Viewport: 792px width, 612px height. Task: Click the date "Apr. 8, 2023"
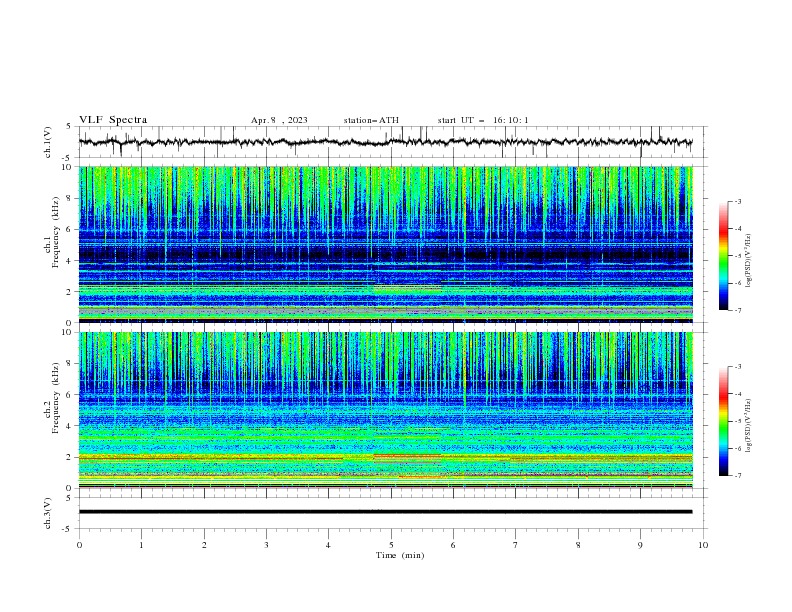(279, 120)
